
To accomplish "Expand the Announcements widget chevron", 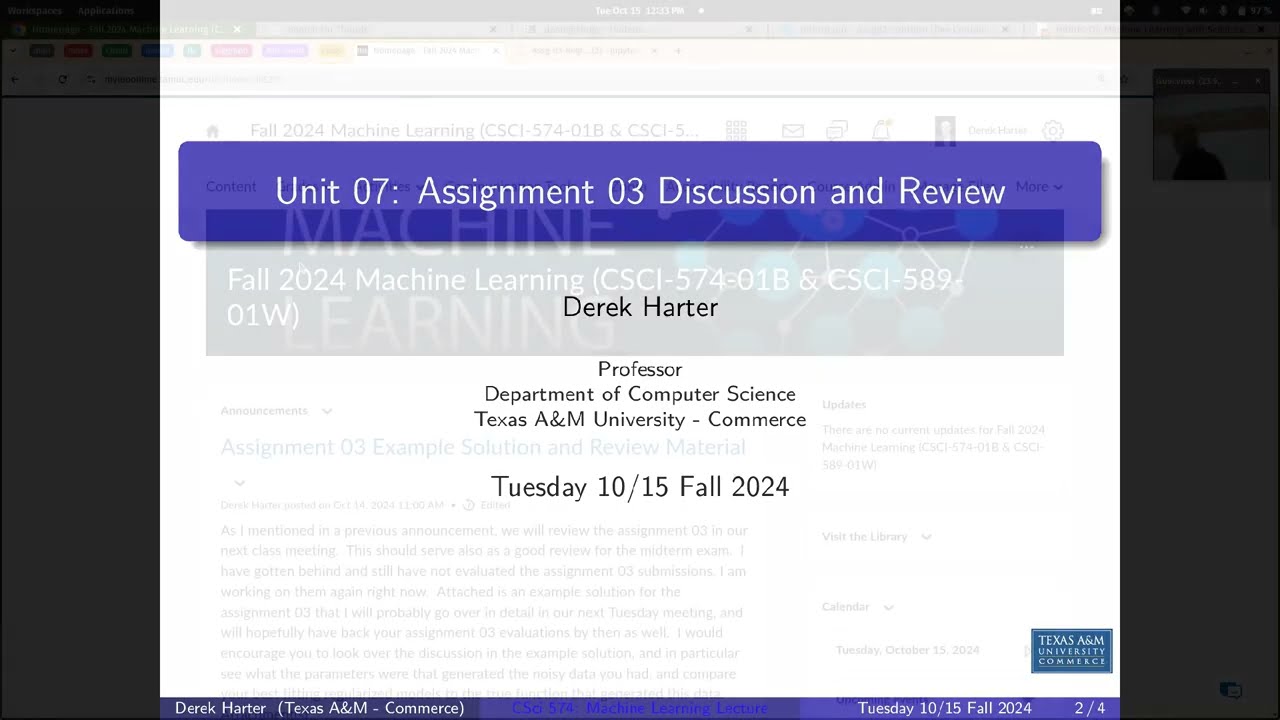I will point(327,411).
